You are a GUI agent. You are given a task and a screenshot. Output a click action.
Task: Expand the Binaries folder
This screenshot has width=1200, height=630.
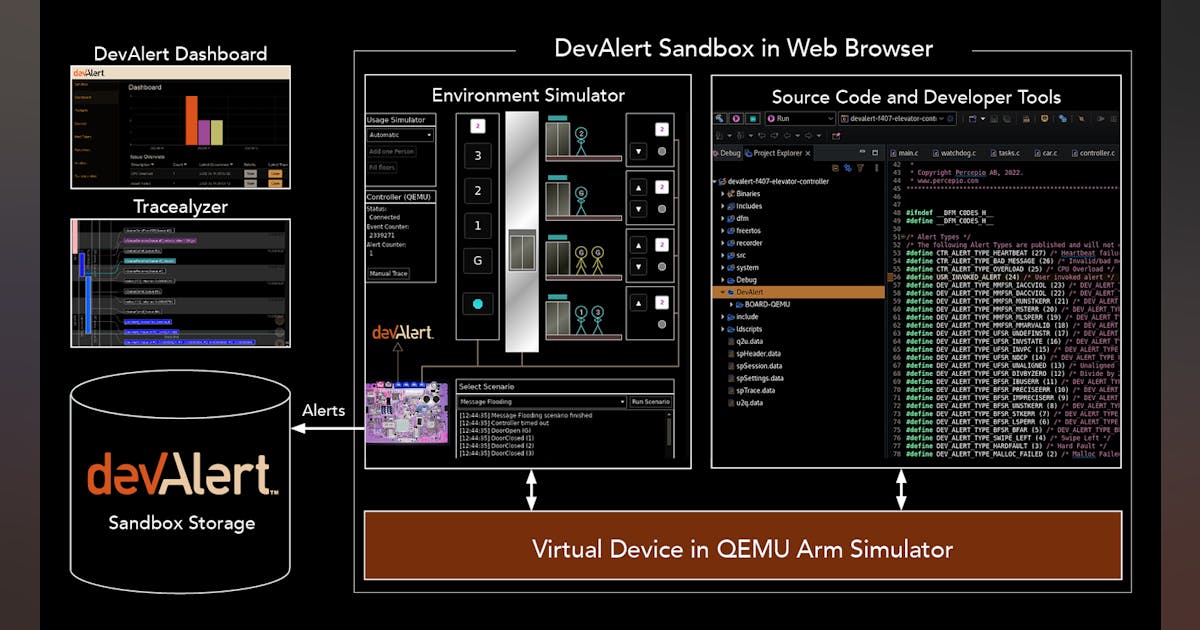click(x=723, y=194)
